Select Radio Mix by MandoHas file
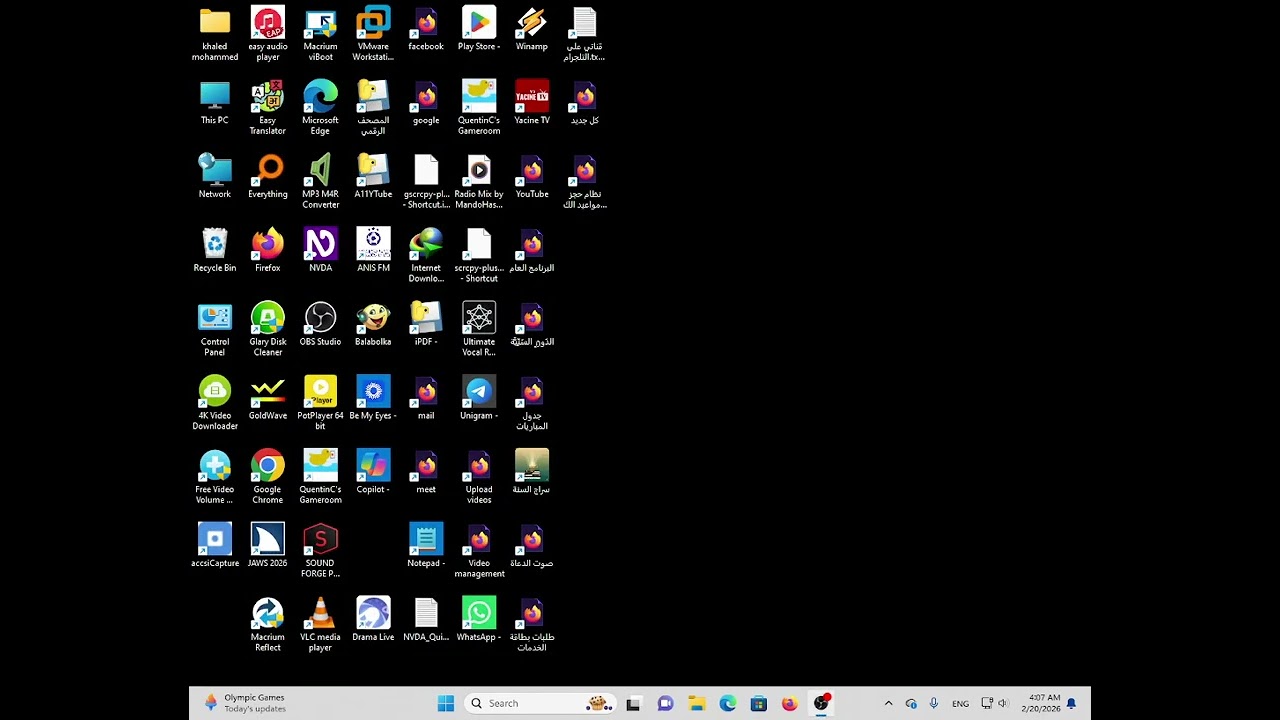1280x720 pixels. [479, 181]
